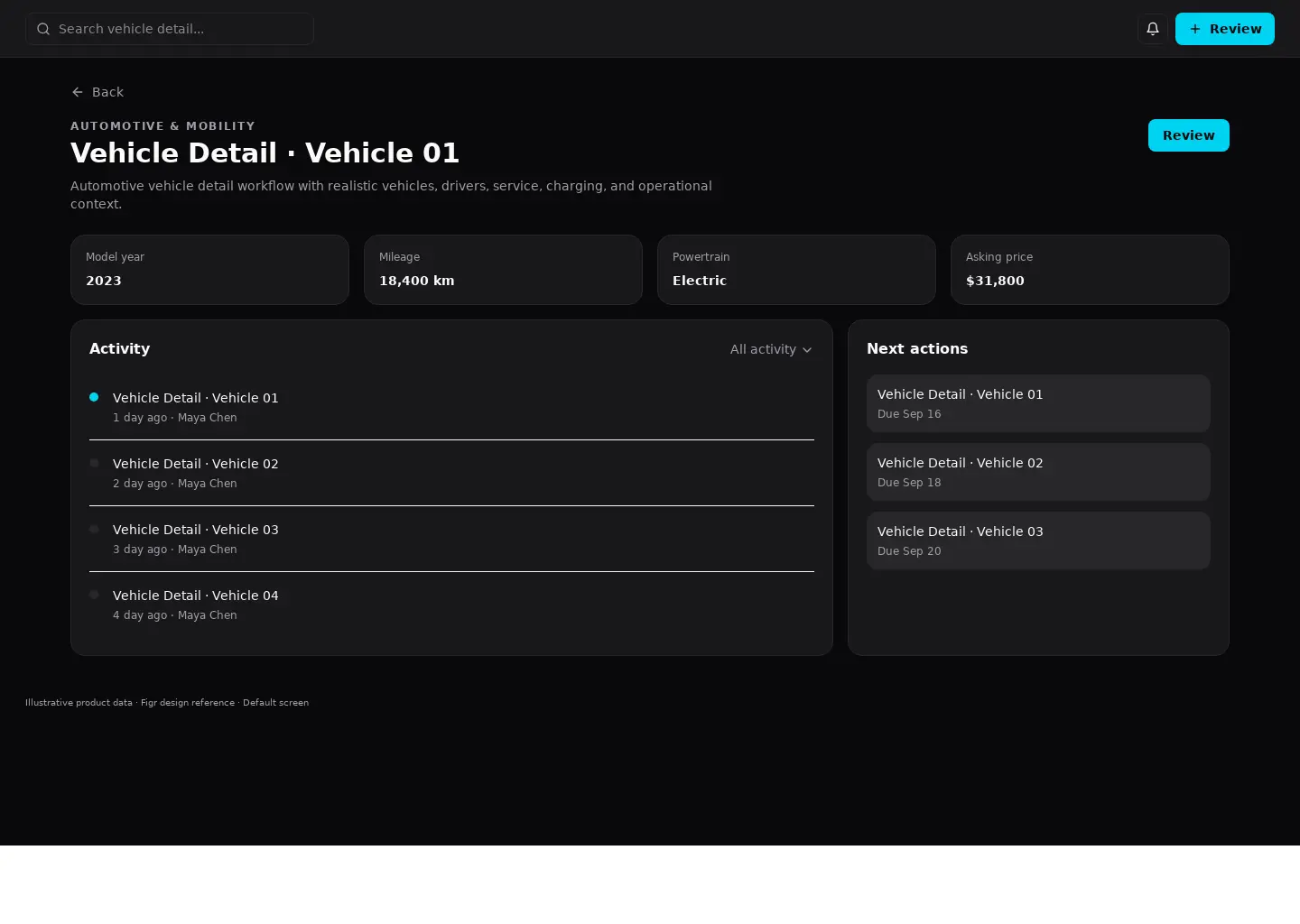
Task: Open Vehicle 01 activity entry
Action: [x=451, y=407]
